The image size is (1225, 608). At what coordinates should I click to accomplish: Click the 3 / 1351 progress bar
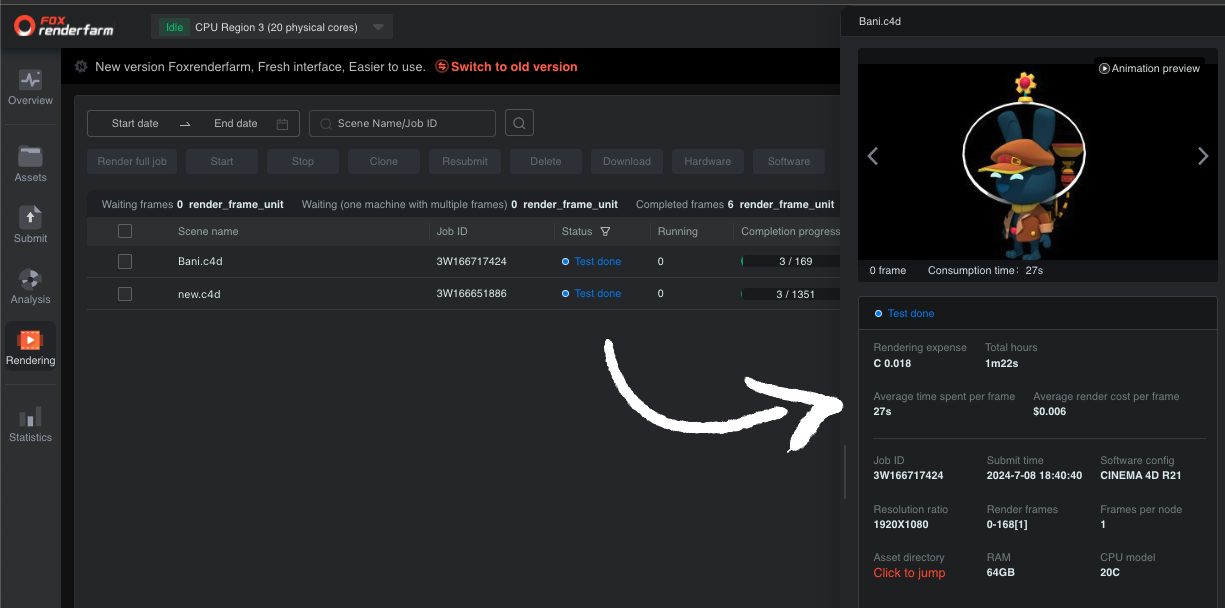tap(790, 294)
